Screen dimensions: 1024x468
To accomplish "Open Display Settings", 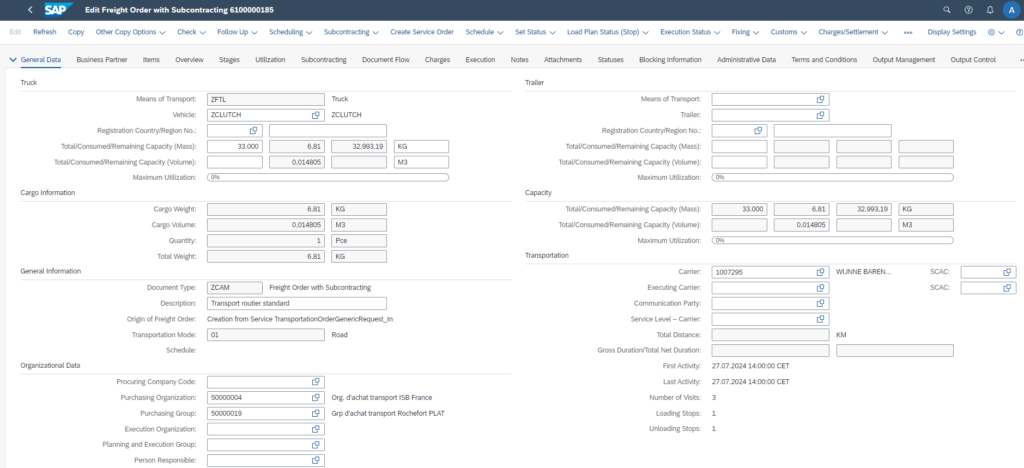I will [952, 32].
